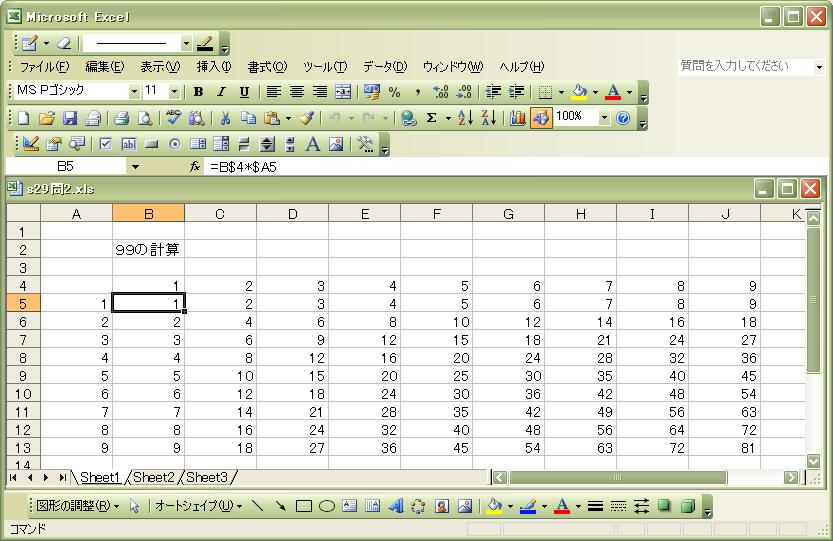Create a new blank workbook
Viewport: 833px width, 541px height.
click(23, 118)
